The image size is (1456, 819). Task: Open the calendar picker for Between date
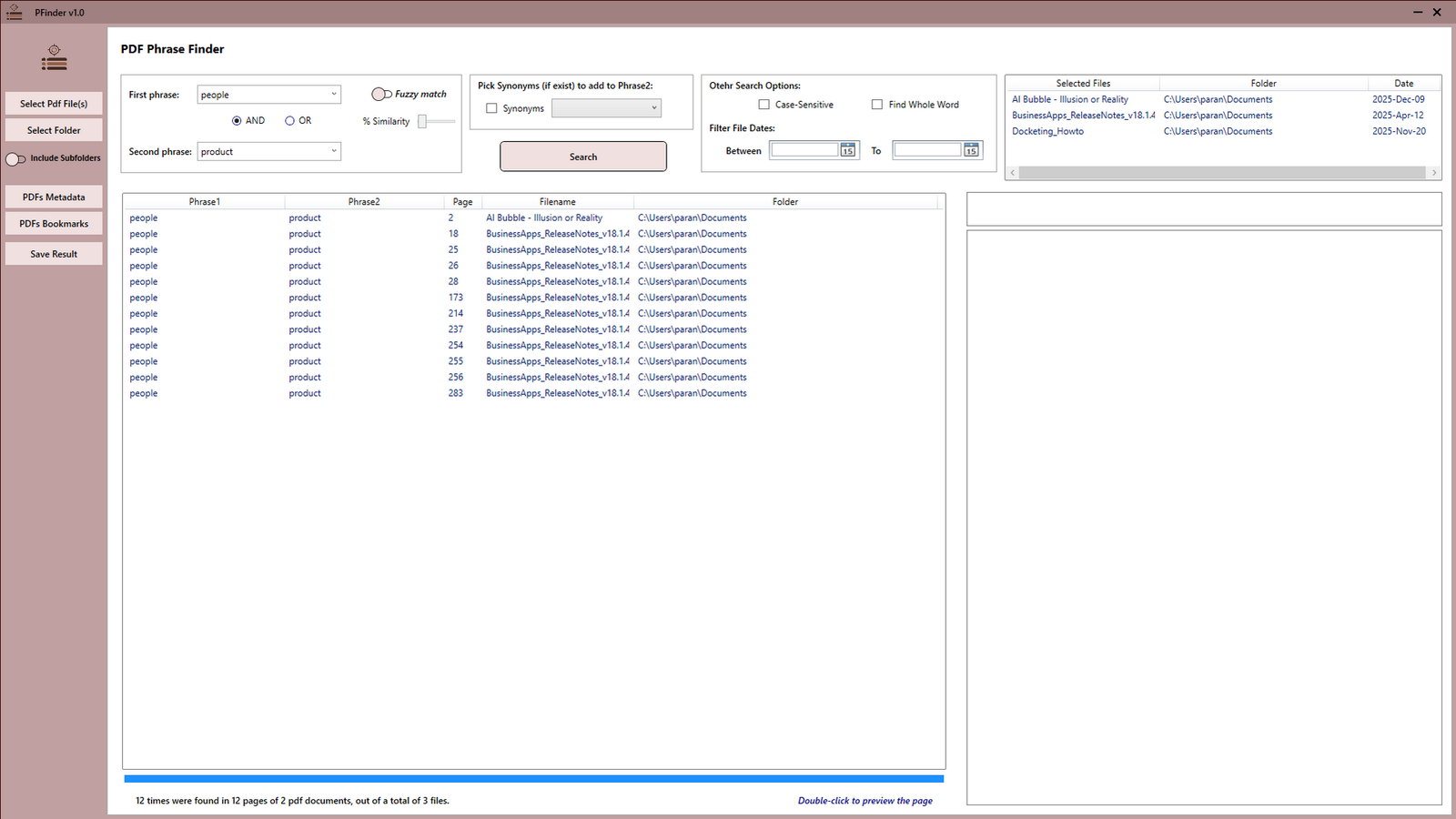point(847,150)
